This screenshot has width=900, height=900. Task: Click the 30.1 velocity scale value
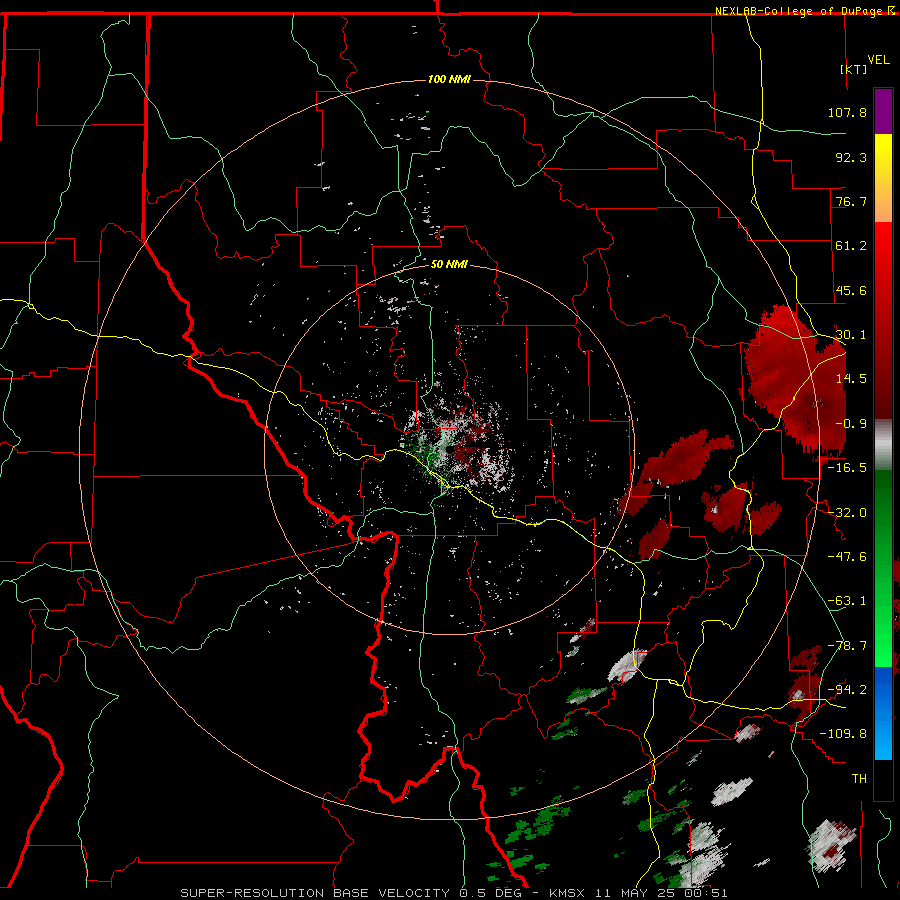[851, 335]
